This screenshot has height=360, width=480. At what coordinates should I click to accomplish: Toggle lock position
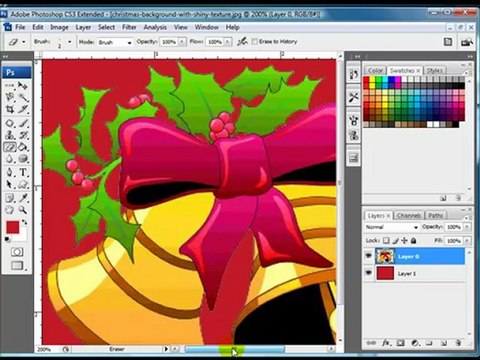click(404, 240)
